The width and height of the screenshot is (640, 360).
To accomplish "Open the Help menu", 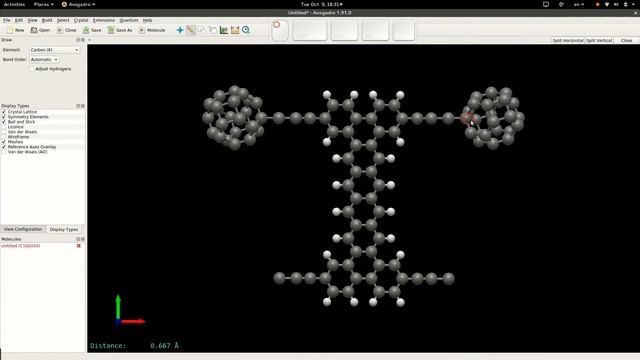I will point(147,20).
